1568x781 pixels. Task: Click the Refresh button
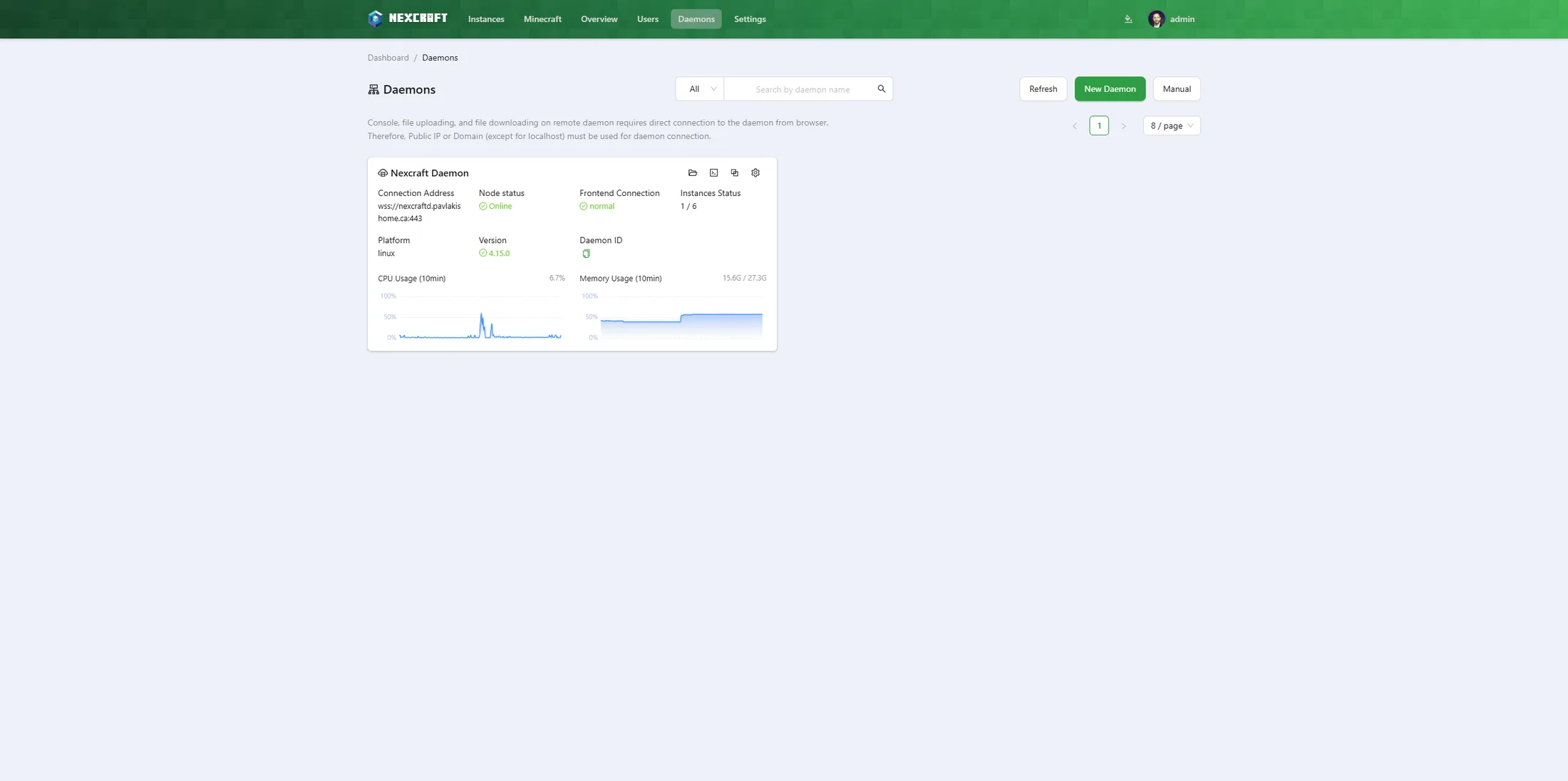(1043, 89)
